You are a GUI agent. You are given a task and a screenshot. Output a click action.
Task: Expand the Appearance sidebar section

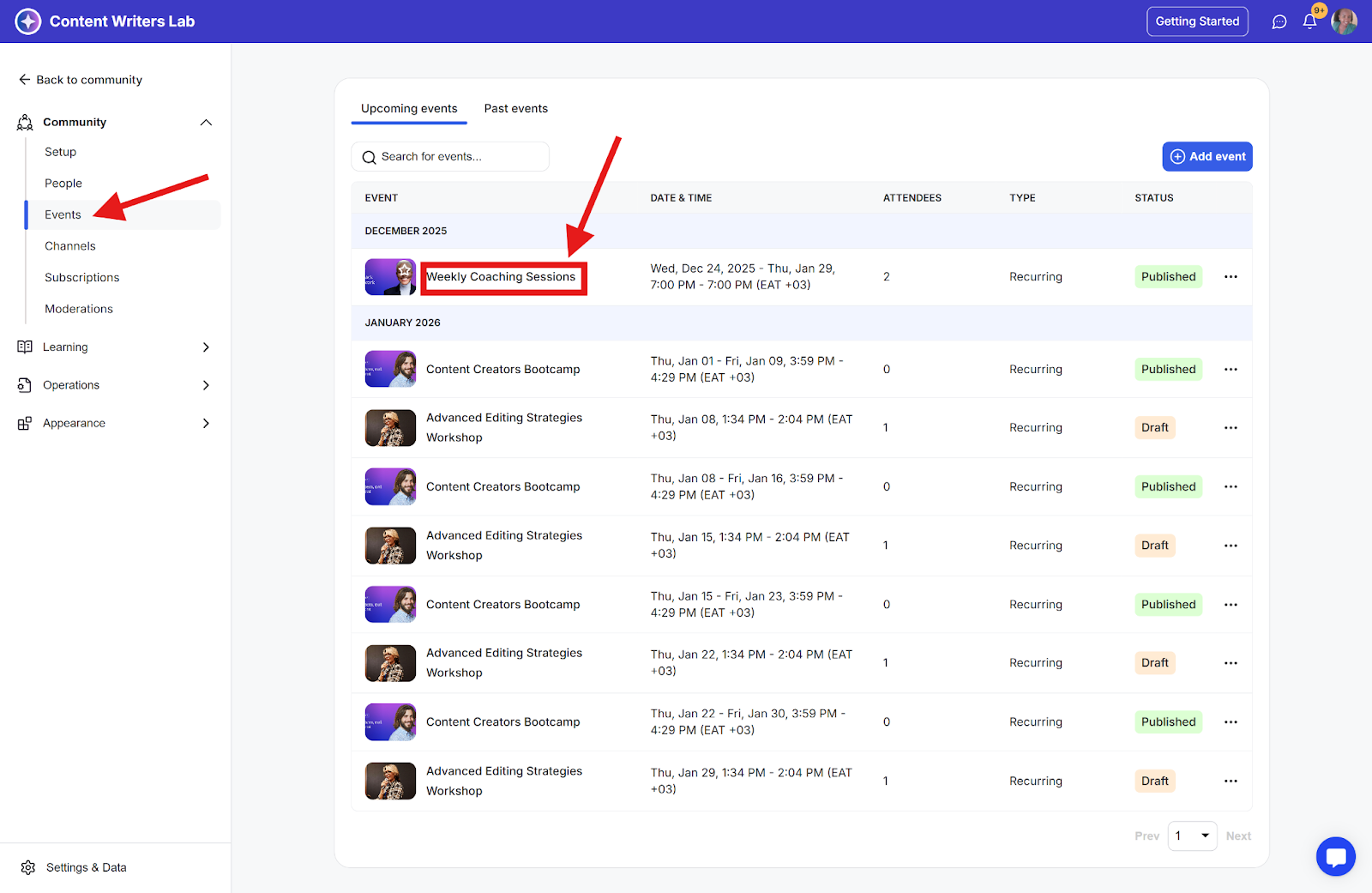click(x=206, y=423)
